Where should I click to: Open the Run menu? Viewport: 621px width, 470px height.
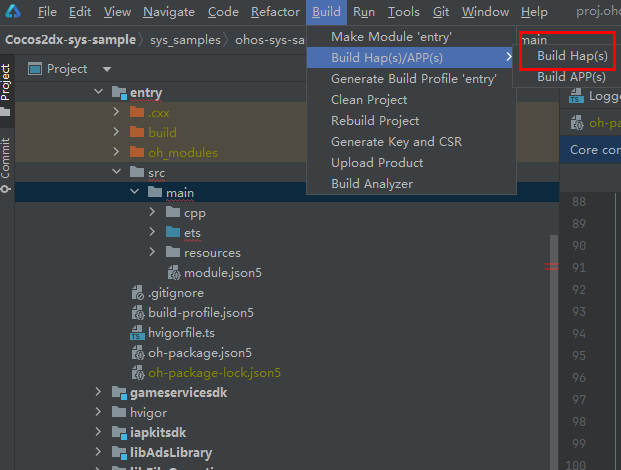[364, 12]
